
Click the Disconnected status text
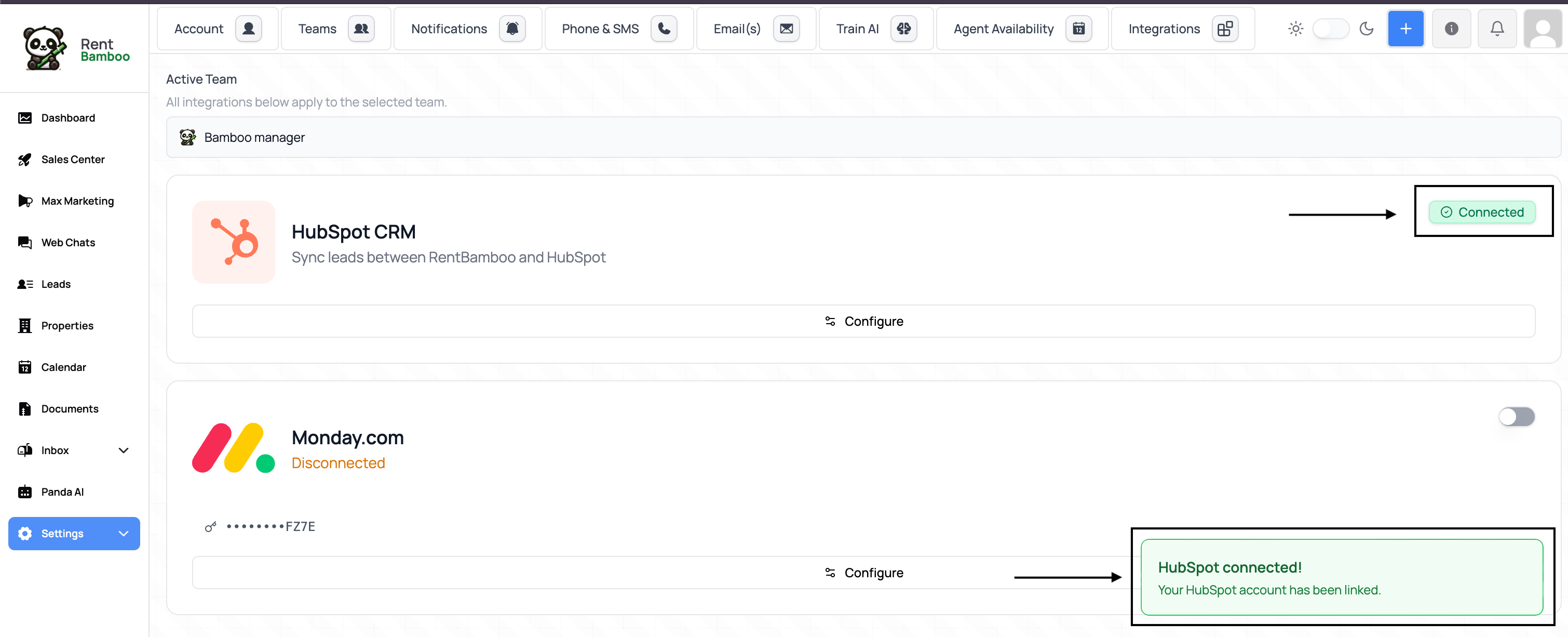[339, 463]
